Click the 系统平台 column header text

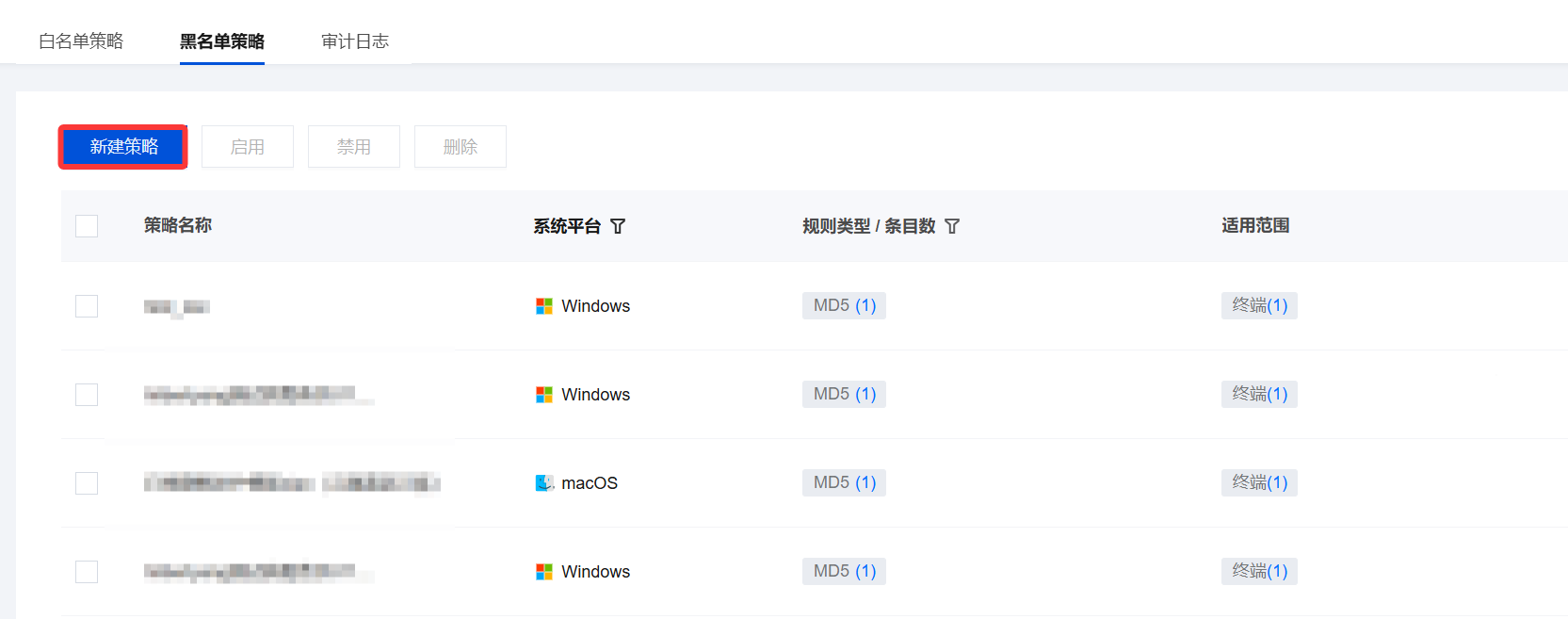click(567, 226)
